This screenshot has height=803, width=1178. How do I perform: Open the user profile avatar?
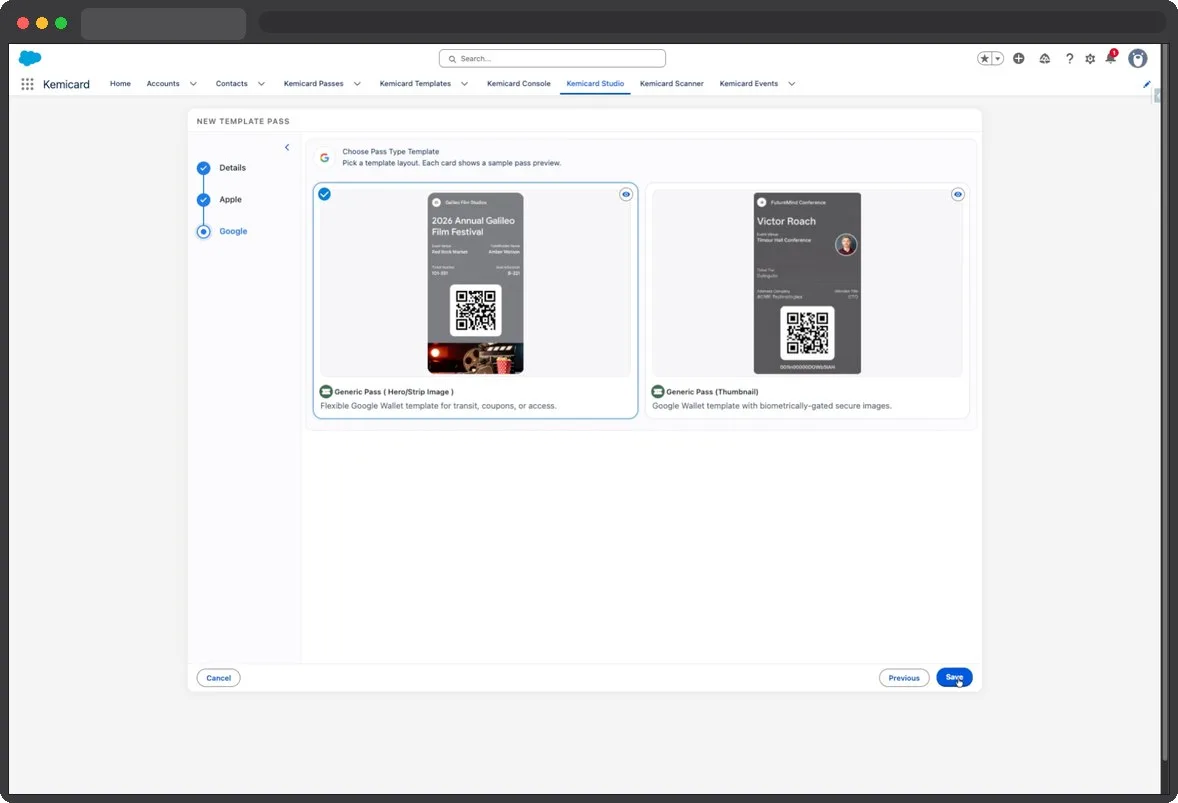[x=1137, y=59]
